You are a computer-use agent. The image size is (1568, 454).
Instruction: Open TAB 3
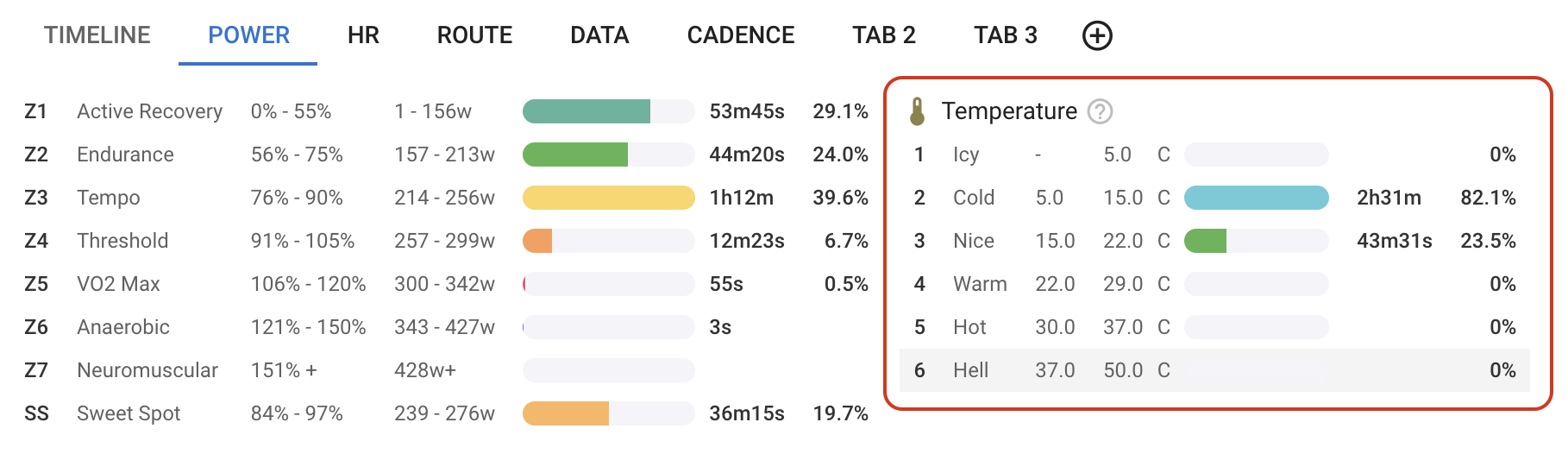point(1006,35)
